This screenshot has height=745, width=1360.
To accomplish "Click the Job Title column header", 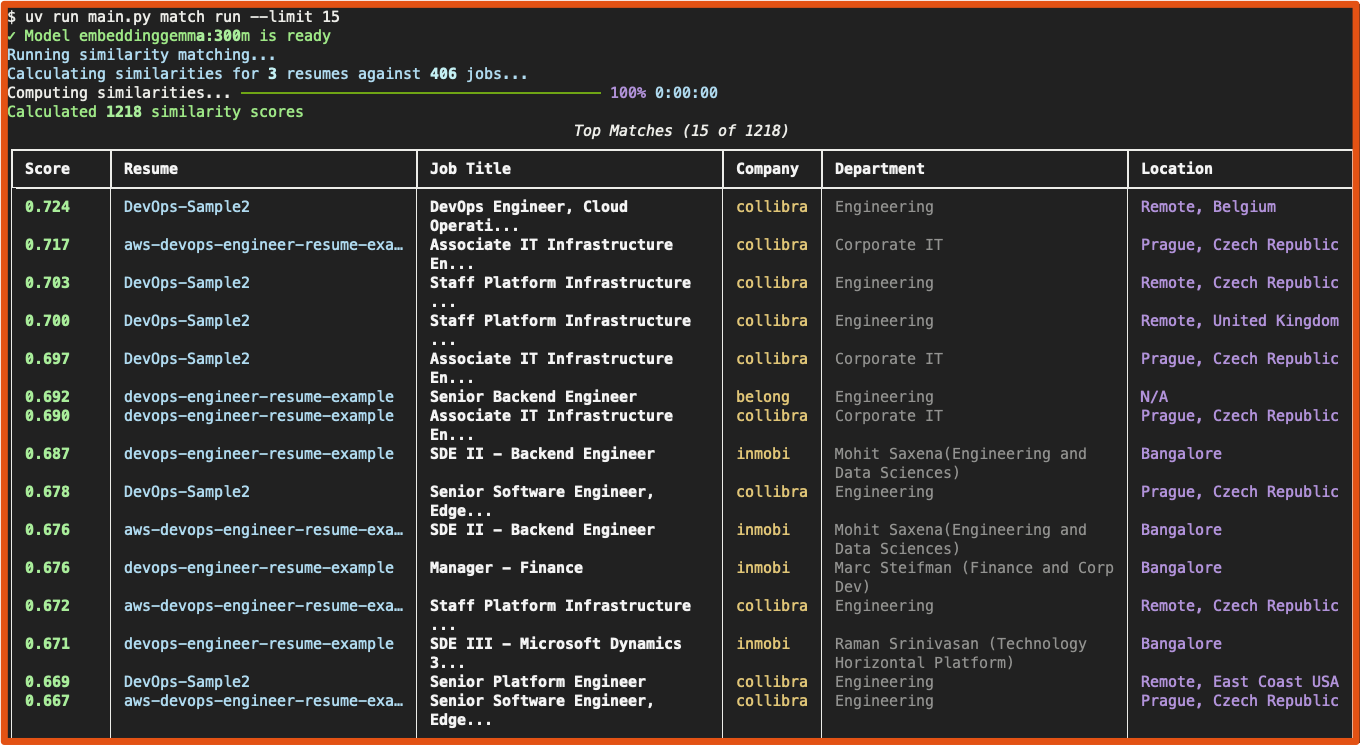I will click(470, 169).
